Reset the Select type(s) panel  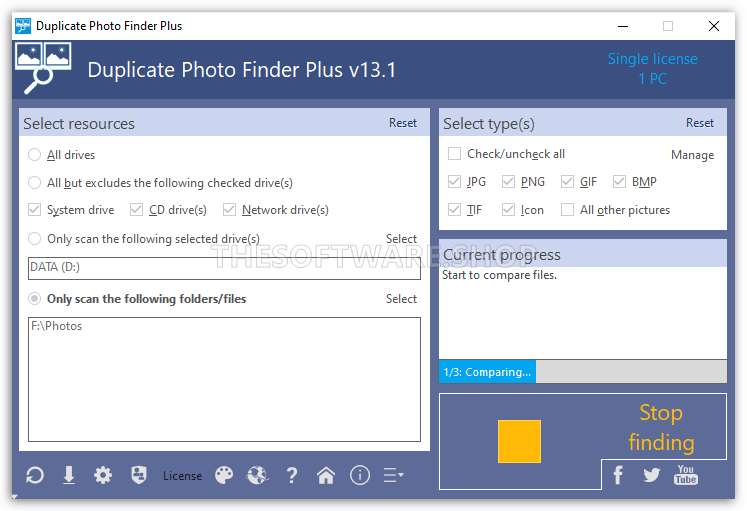coord(700,123)
